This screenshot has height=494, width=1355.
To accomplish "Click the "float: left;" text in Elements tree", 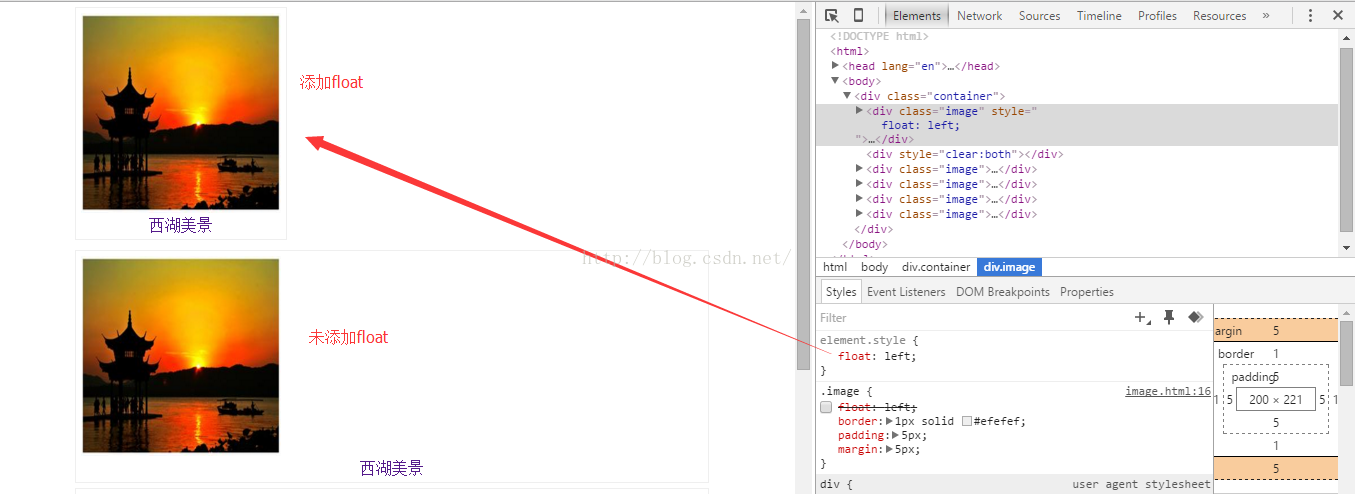I will (920, 125).
